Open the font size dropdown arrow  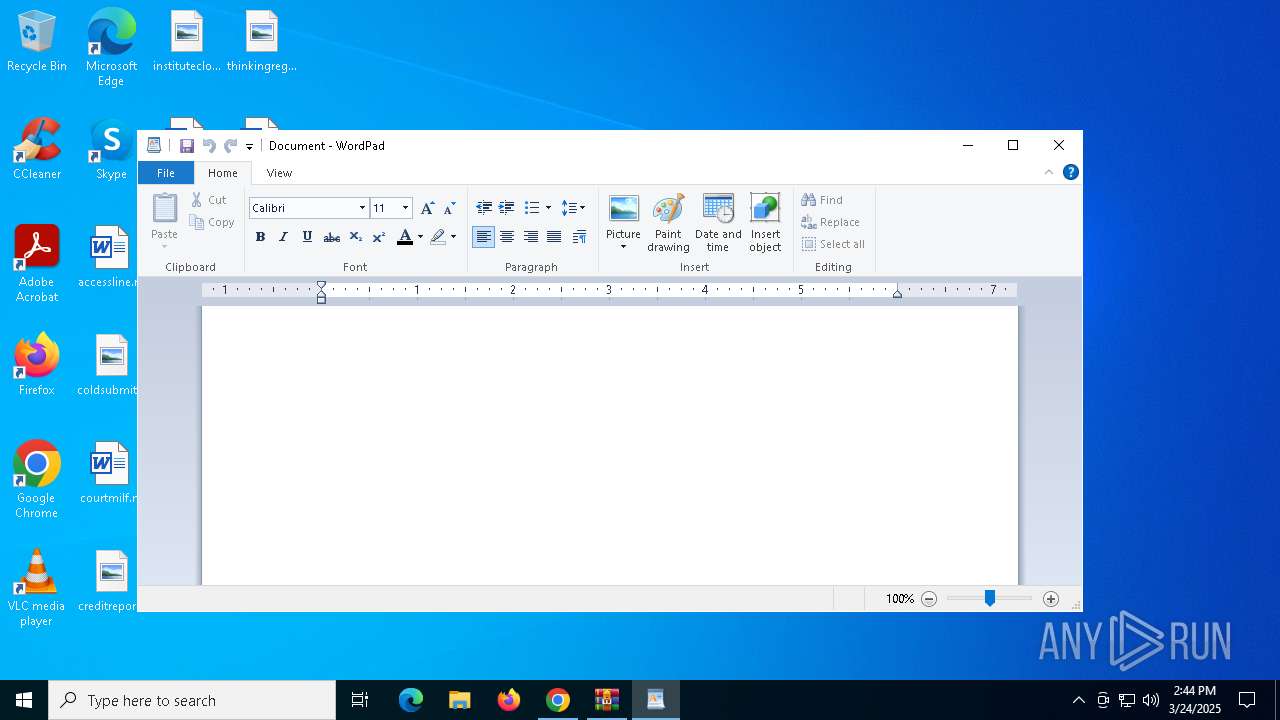[405, 208]
